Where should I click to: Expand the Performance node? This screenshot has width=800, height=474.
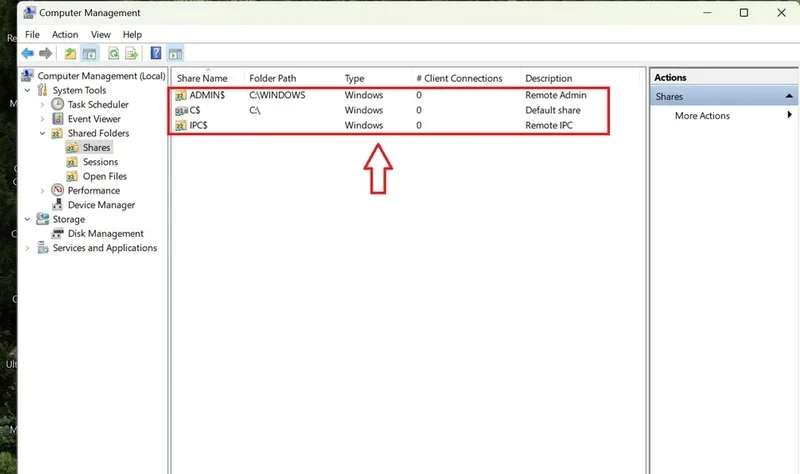[42, 190]
